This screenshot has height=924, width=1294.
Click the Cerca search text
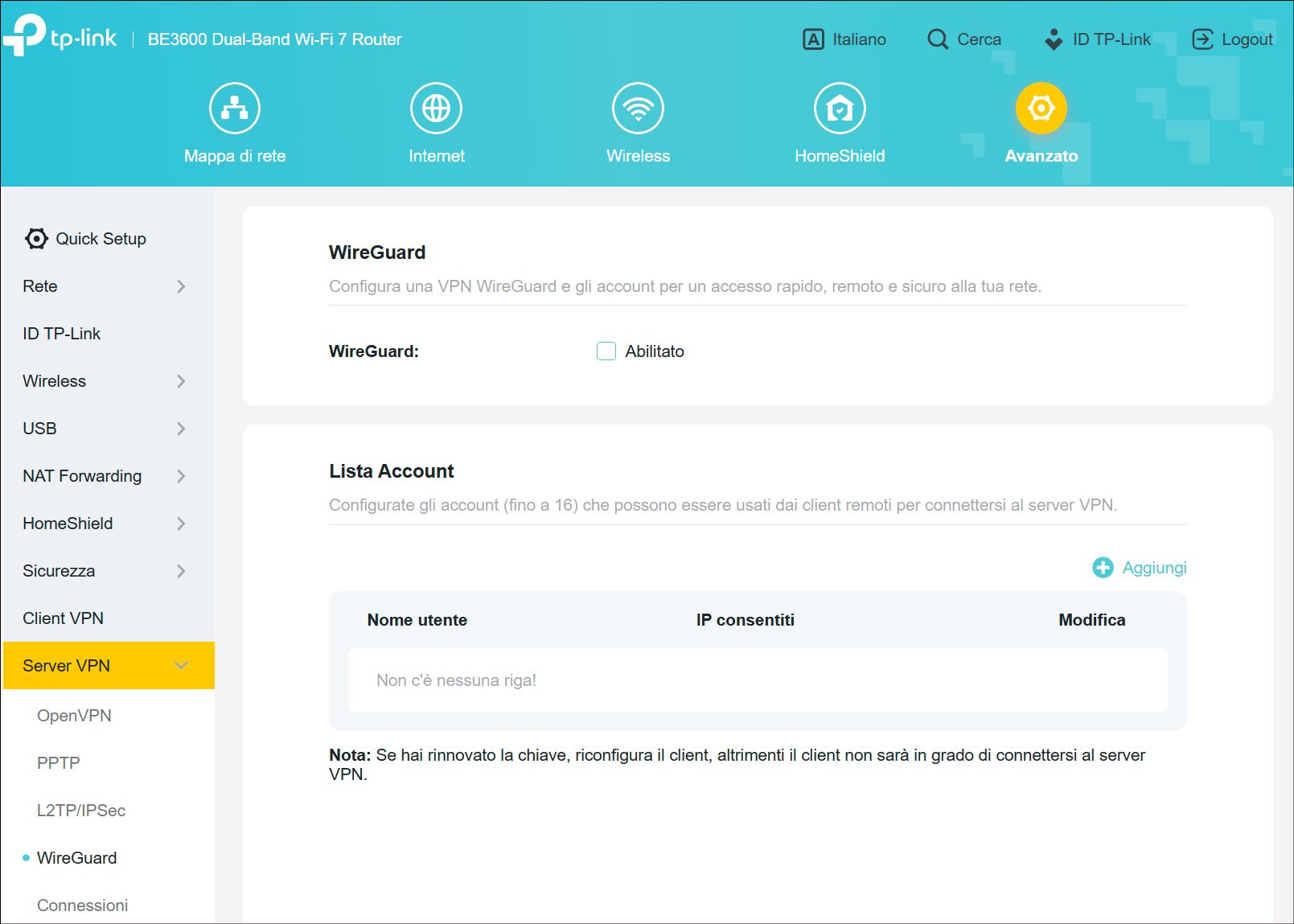coord(979,39)
